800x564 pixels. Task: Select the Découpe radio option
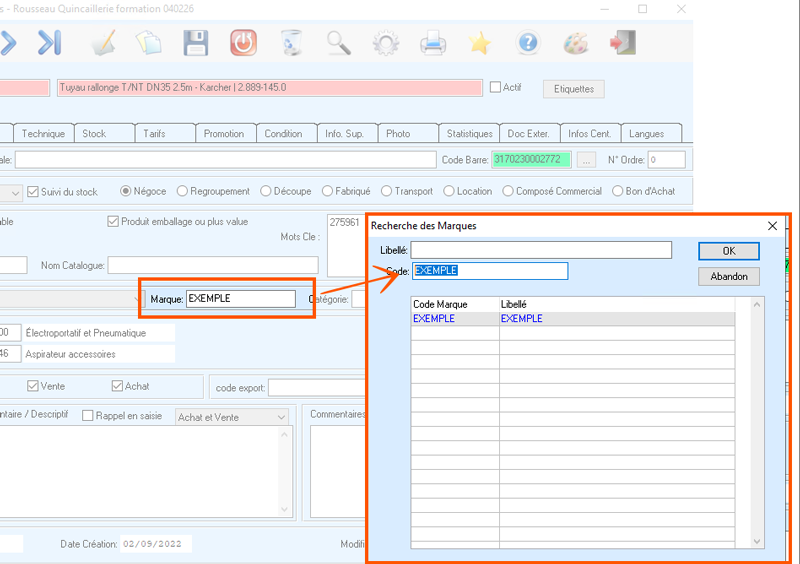[265, 191]
